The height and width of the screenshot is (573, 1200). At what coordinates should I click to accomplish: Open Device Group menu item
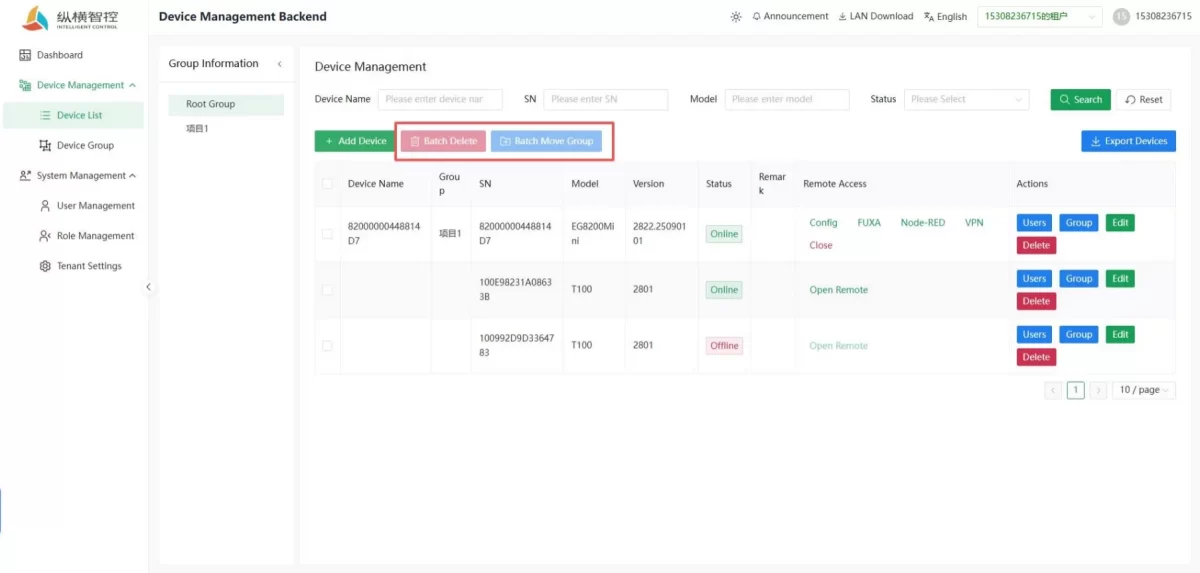(74, 145)
